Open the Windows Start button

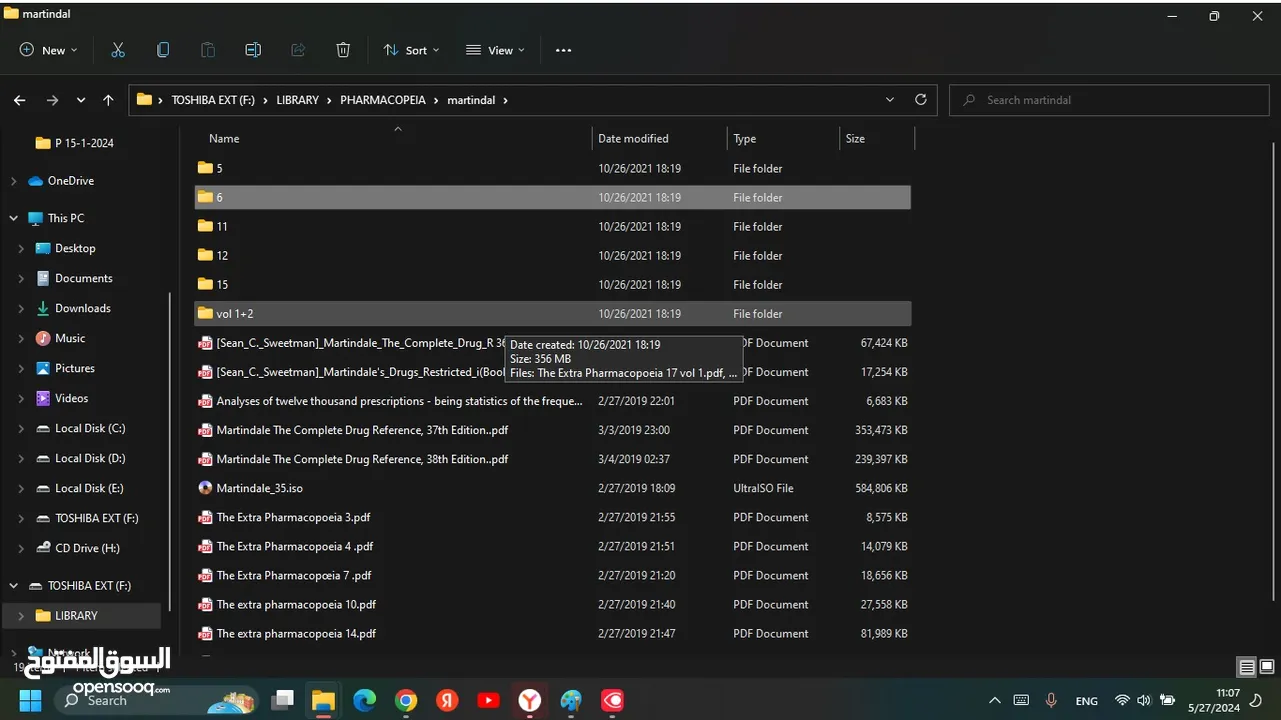tap(31, 700)
